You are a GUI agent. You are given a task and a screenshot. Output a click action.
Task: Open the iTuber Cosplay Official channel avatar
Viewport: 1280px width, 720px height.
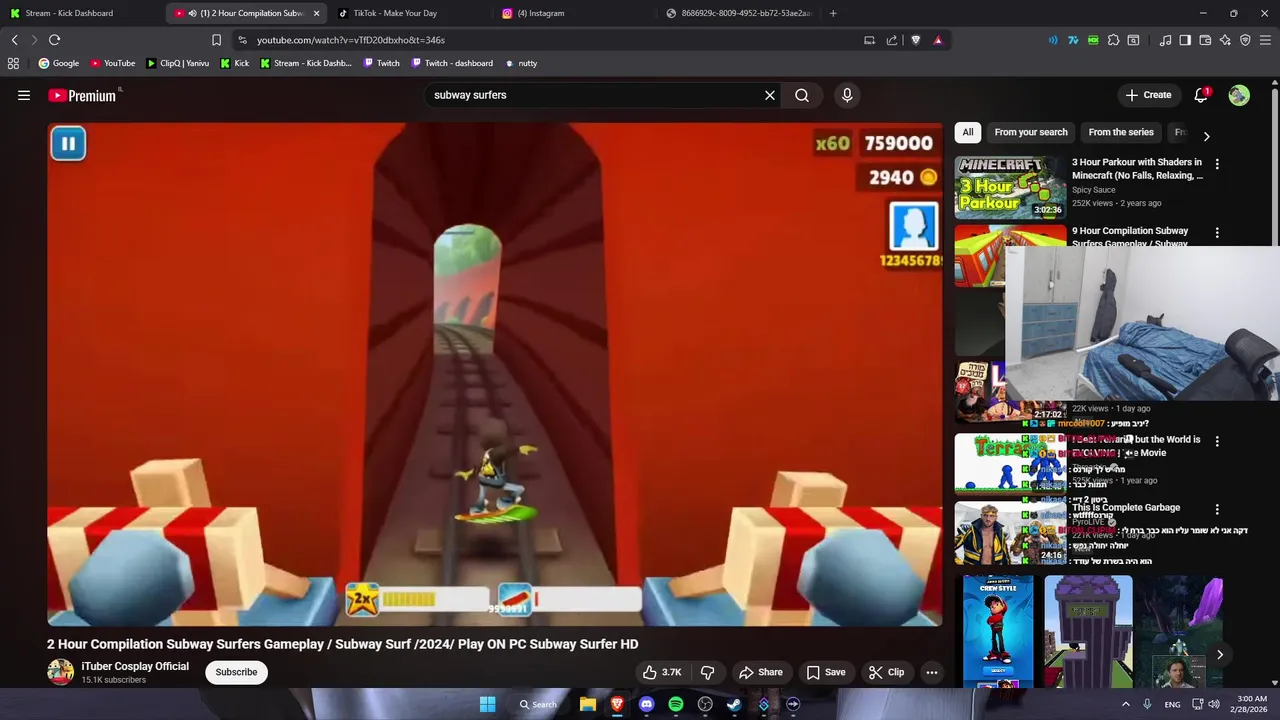point(60,672)
